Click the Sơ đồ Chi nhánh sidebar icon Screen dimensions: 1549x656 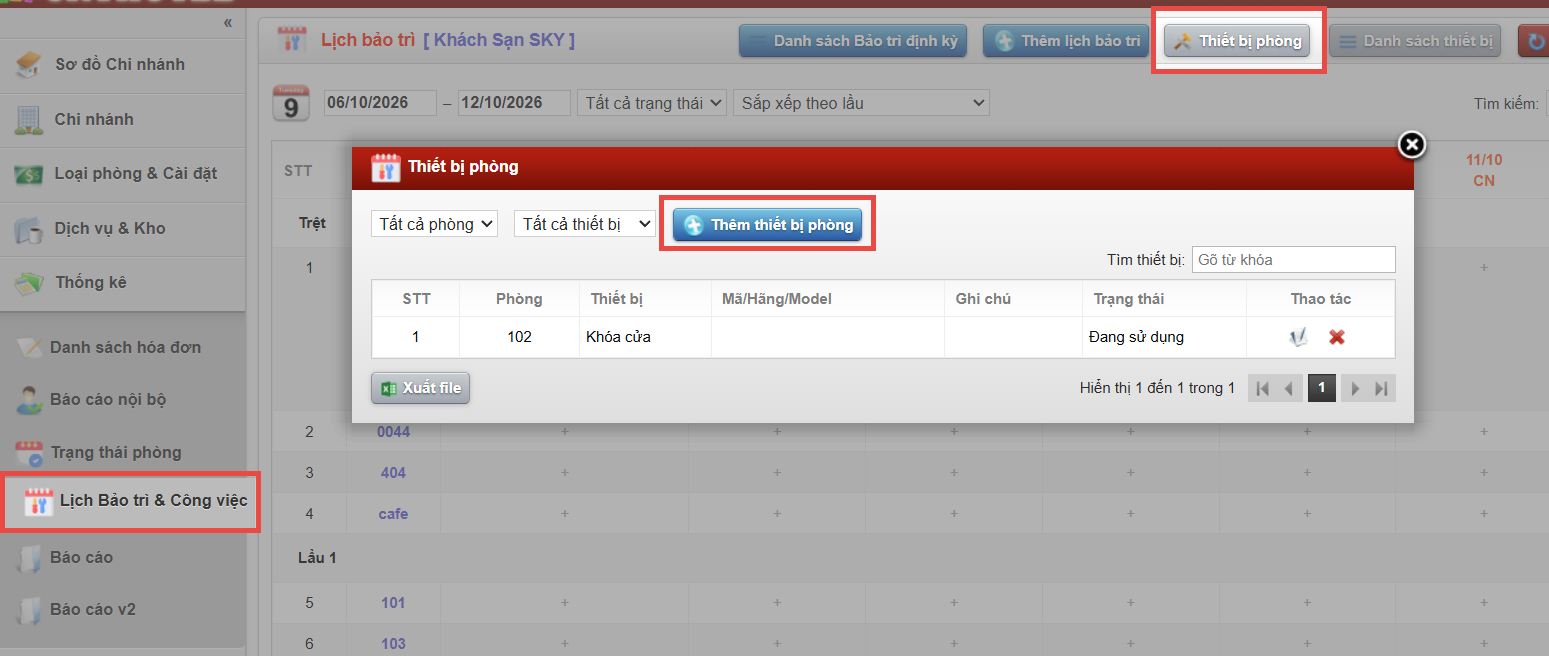pyautogui.click(x=27, y=65)
